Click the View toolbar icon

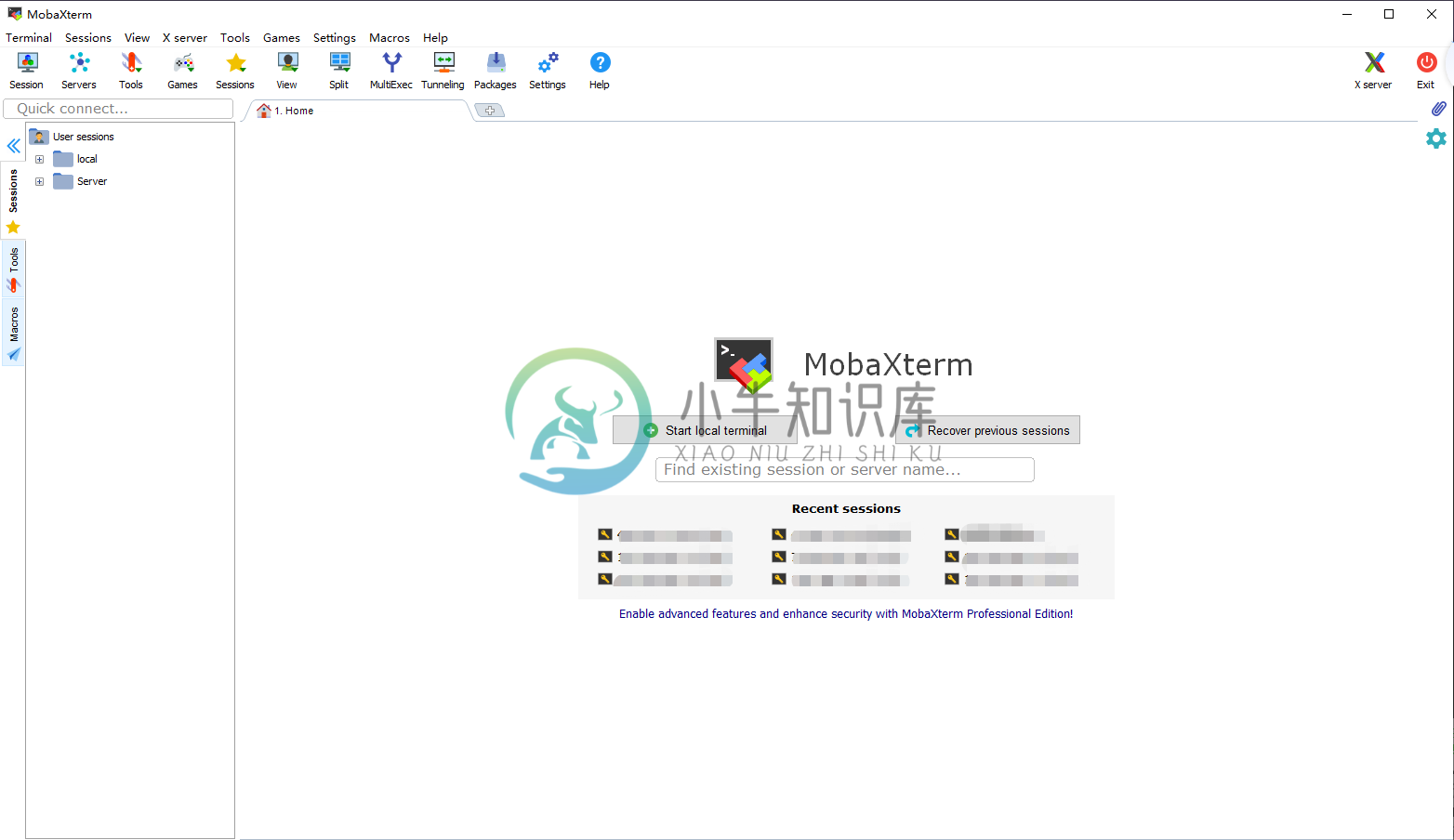click(287, 71)
